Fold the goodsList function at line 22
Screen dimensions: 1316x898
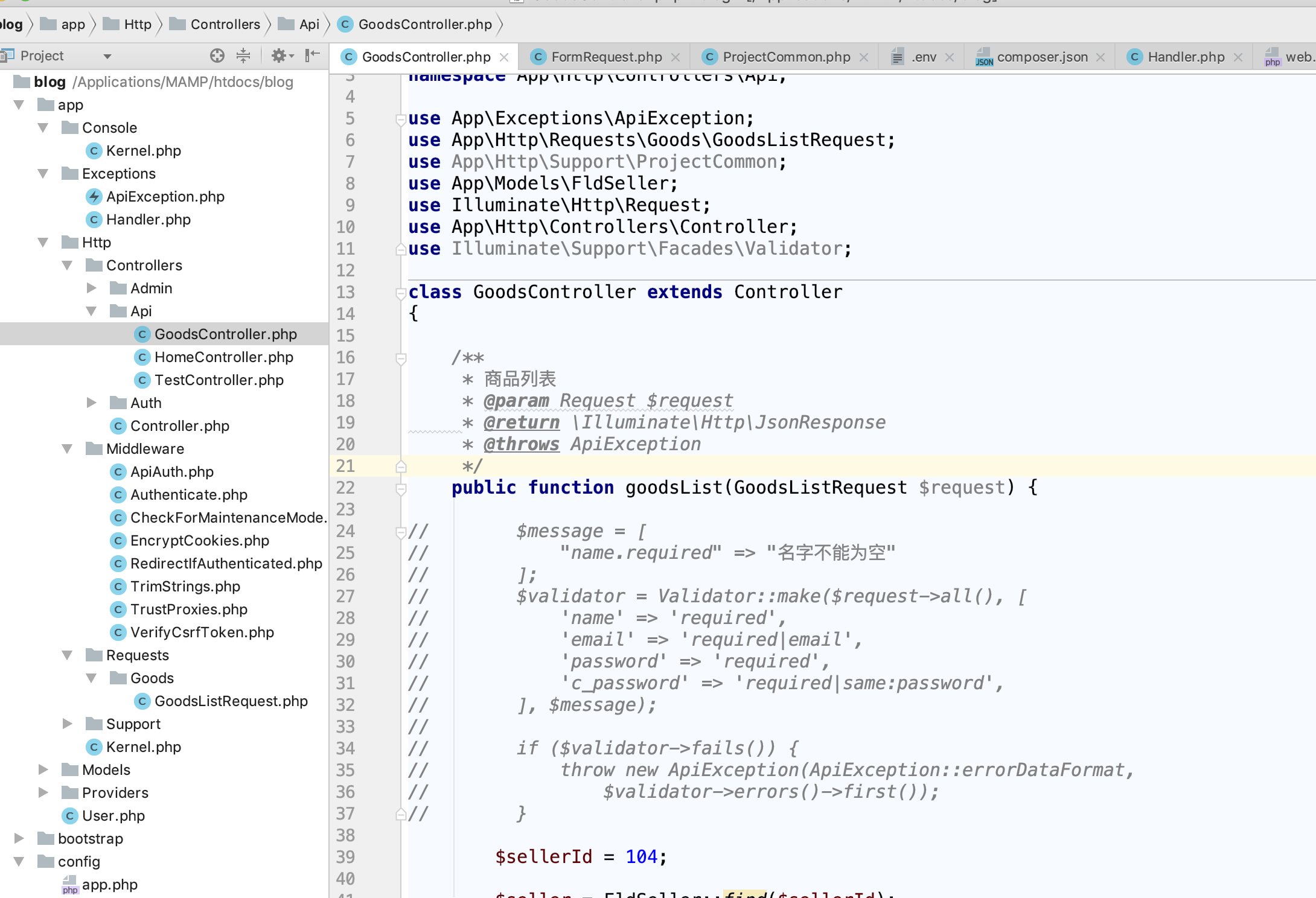(400, 489)
